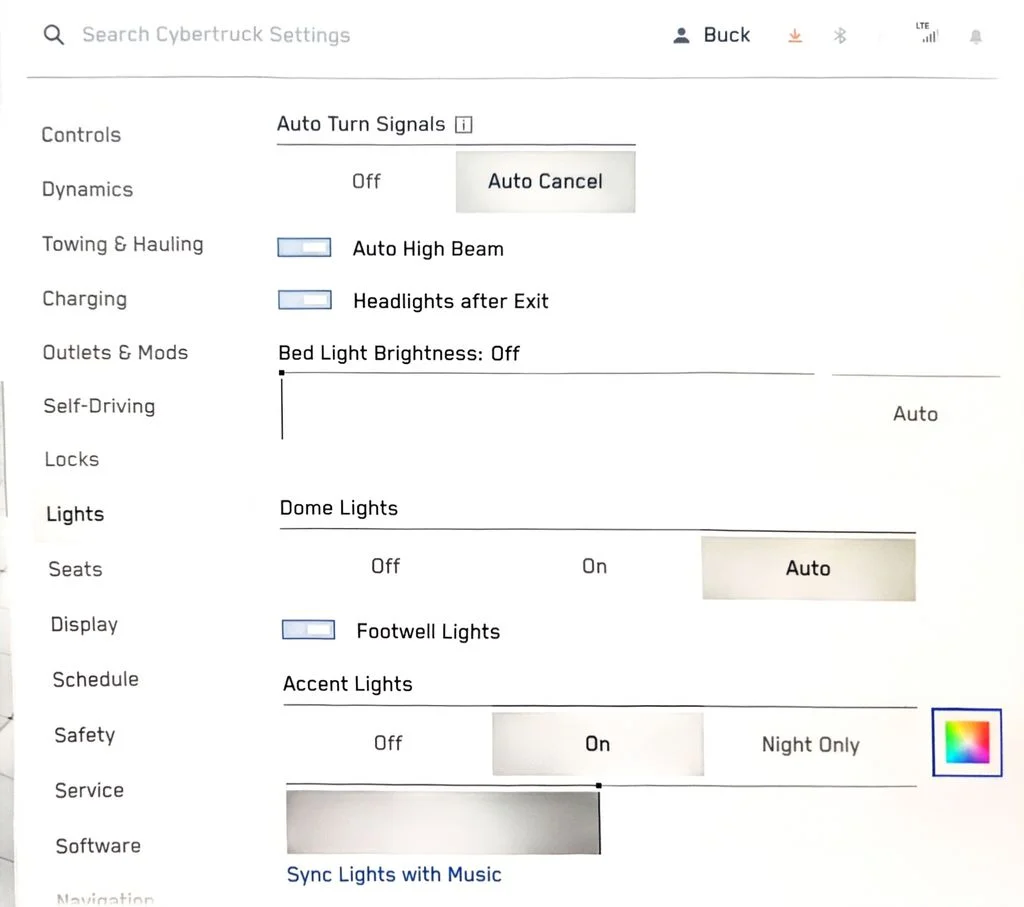
Task: Open the Software settings section
Action: pyautogui.click(x=98, y=846)
